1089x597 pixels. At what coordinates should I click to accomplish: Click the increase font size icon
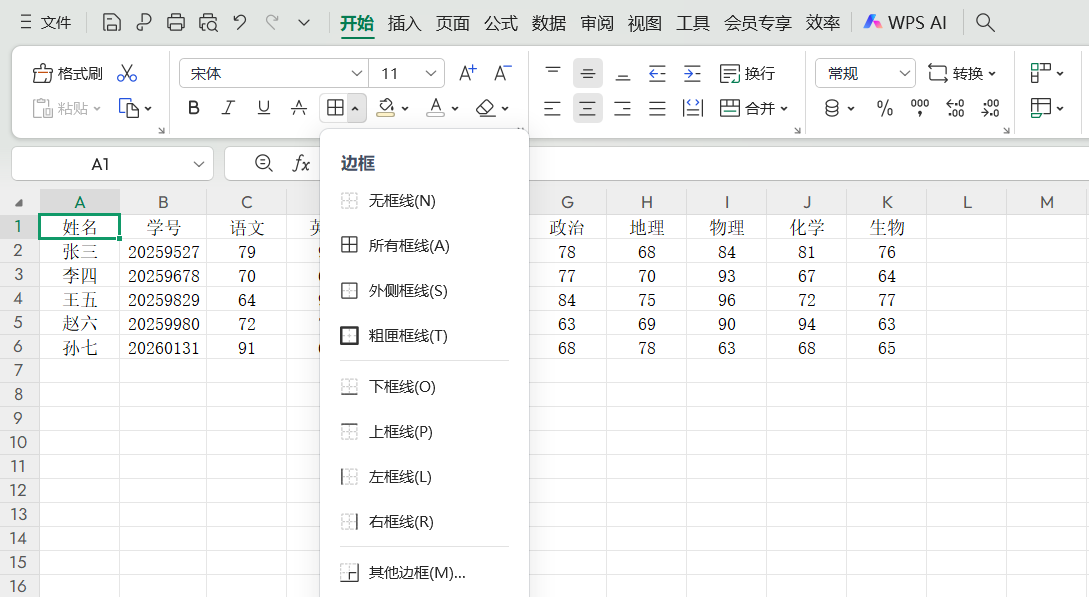467,73
